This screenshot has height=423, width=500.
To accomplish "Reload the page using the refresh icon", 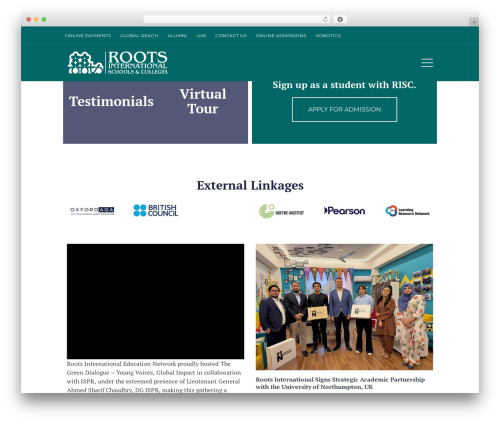I will click(x=325, y=20).
